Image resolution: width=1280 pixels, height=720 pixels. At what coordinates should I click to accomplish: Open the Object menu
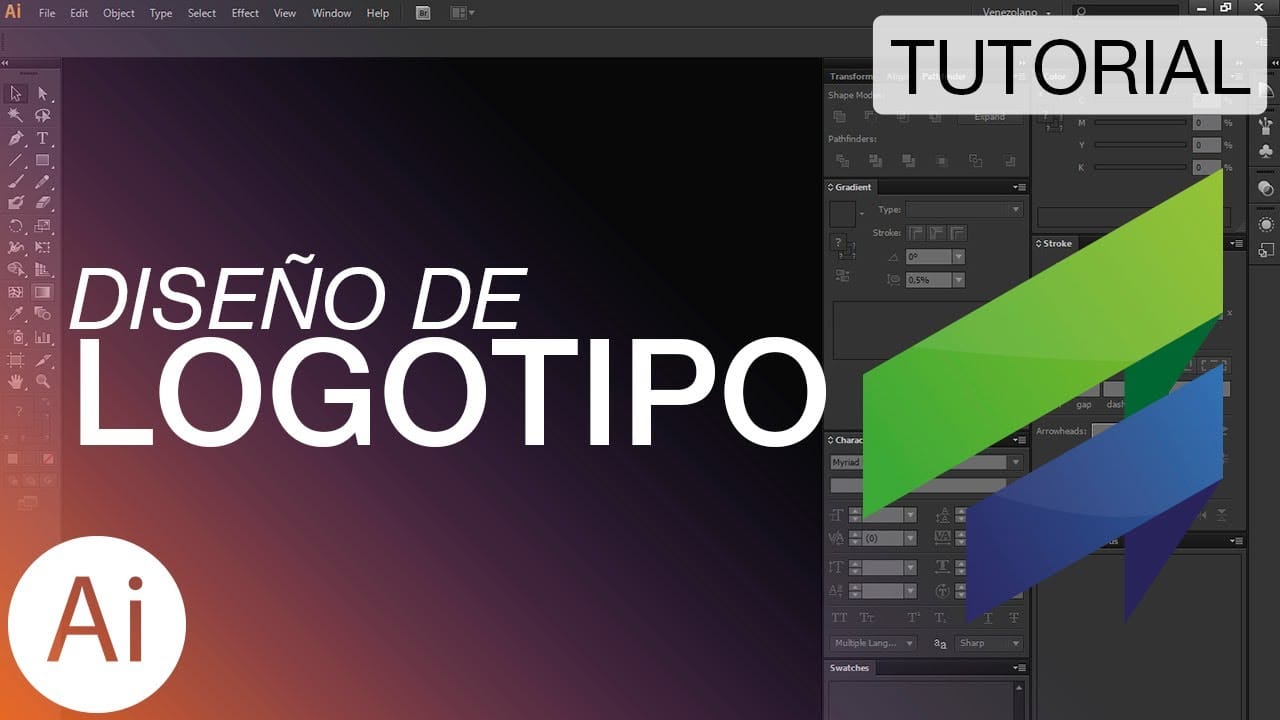tap(119, 13)
